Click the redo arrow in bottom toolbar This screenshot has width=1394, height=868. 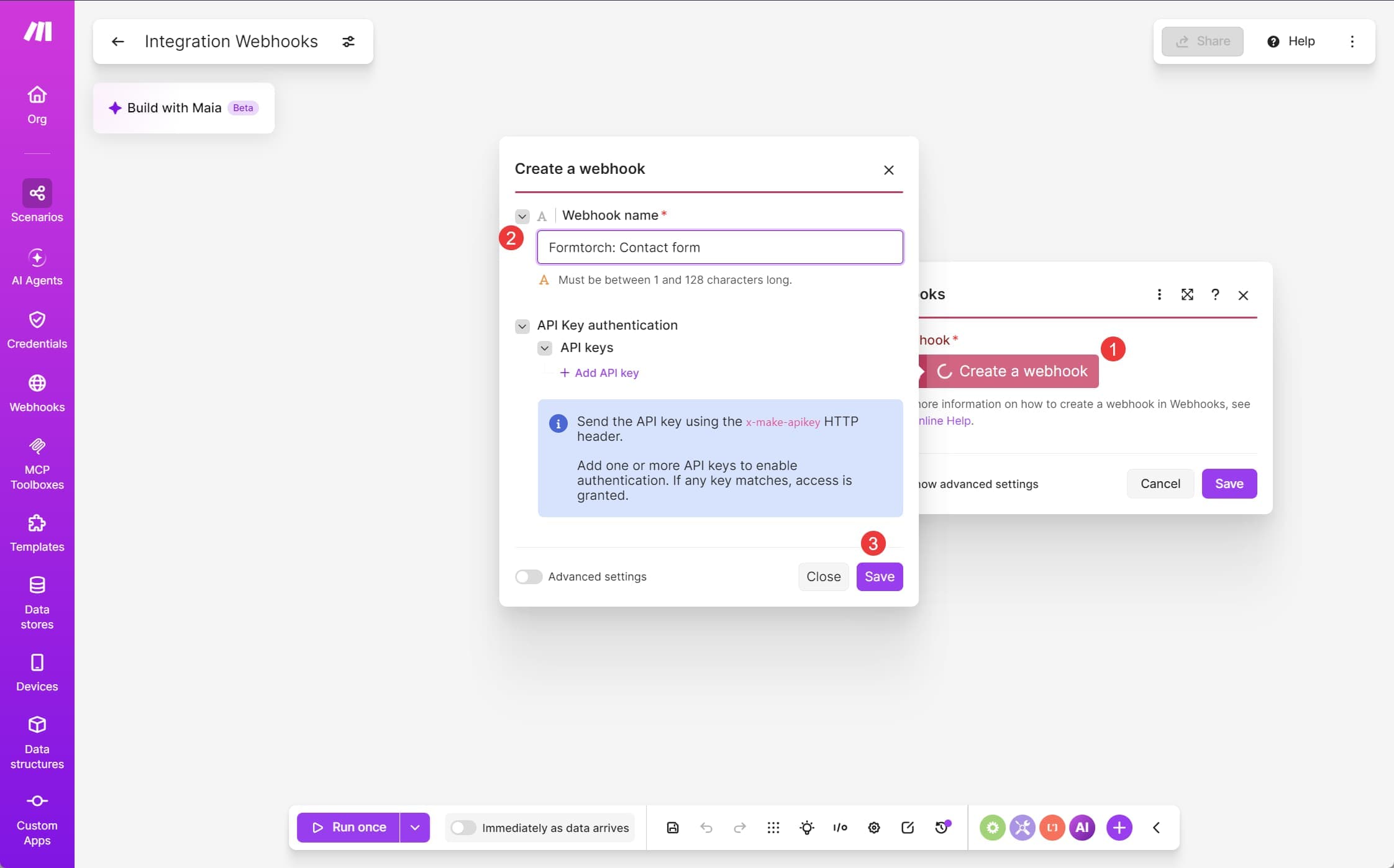tap(740, 828)
